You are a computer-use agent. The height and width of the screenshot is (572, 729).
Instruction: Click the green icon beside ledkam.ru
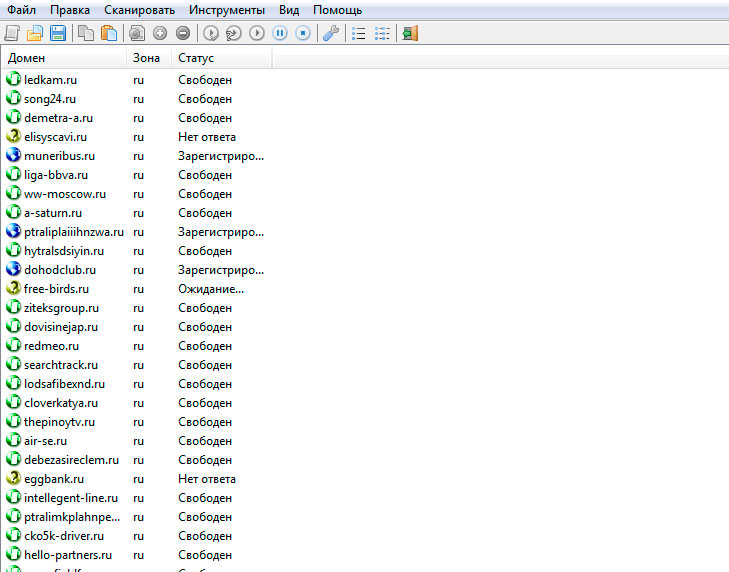coord(13,79)
